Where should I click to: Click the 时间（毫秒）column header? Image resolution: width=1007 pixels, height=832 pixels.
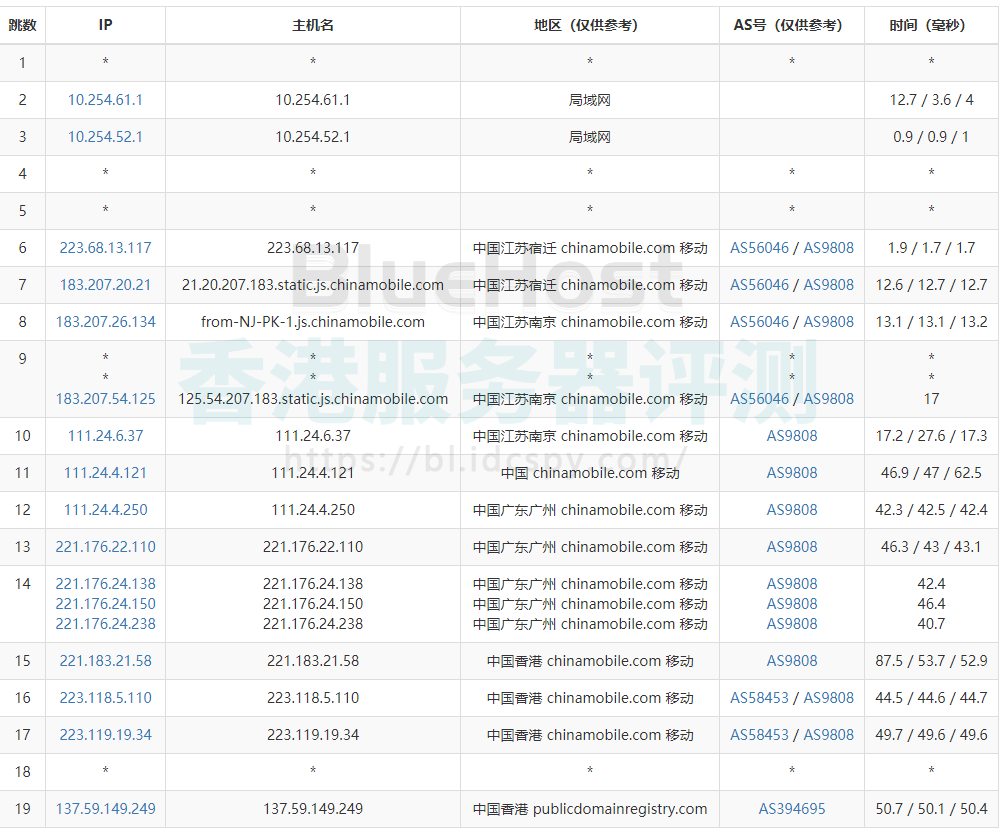click(930, 25)
